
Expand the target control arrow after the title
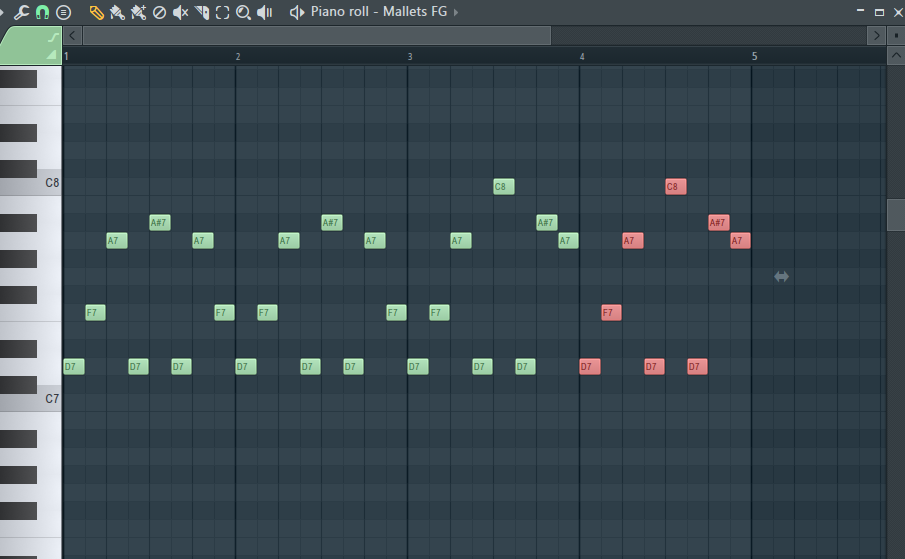[455, 12]
